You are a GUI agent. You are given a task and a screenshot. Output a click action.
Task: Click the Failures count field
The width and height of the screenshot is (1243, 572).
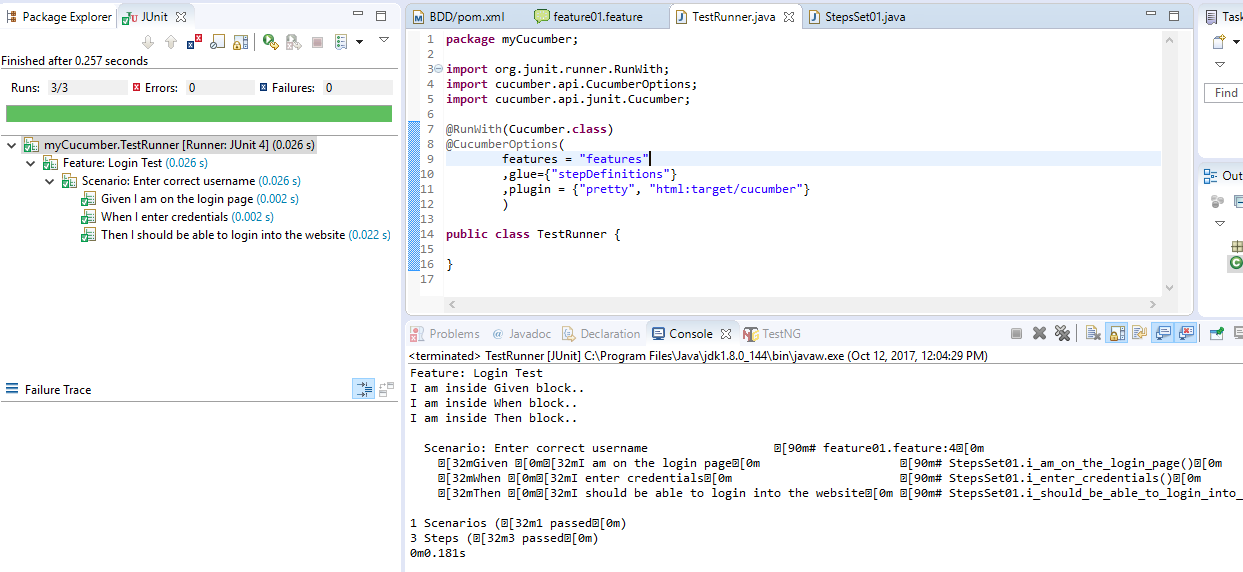(357, 88)
